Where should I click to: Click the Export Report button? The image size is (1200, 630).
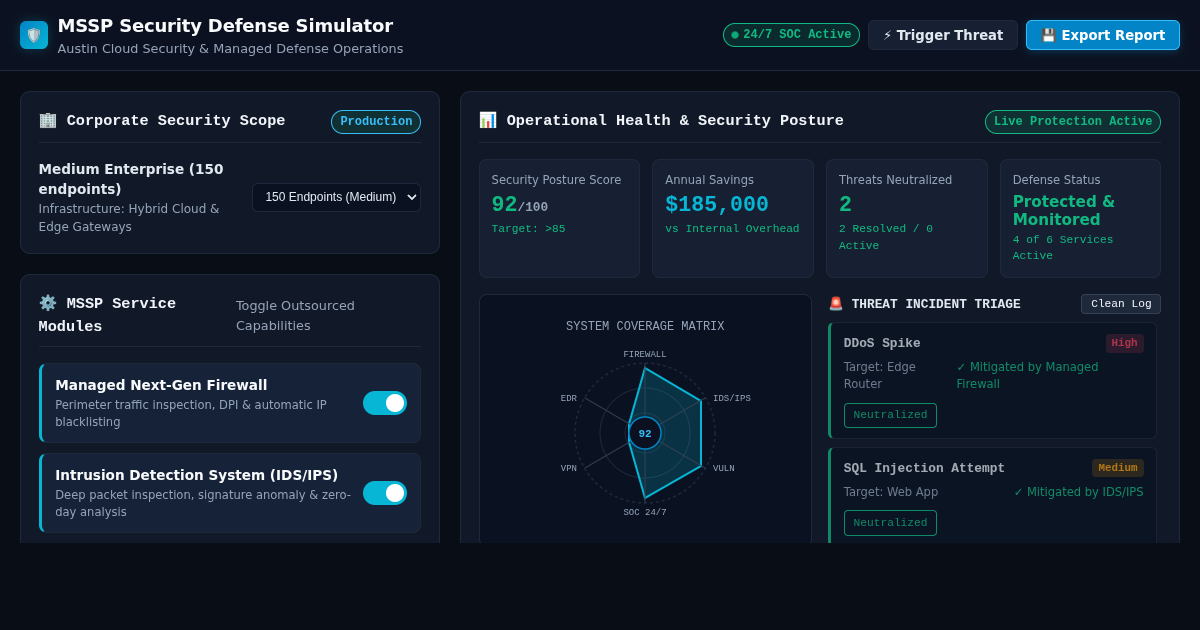click(x=1103, y=35)
